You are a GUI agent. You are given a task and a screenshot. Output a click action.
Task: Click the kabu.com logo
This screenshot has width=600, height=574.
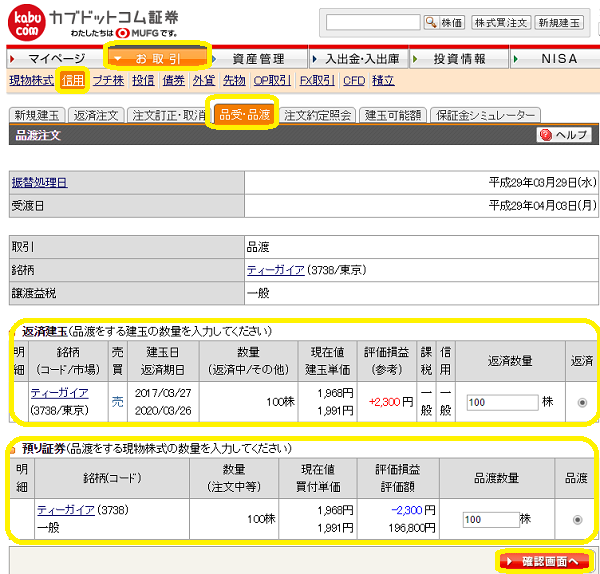27,23
